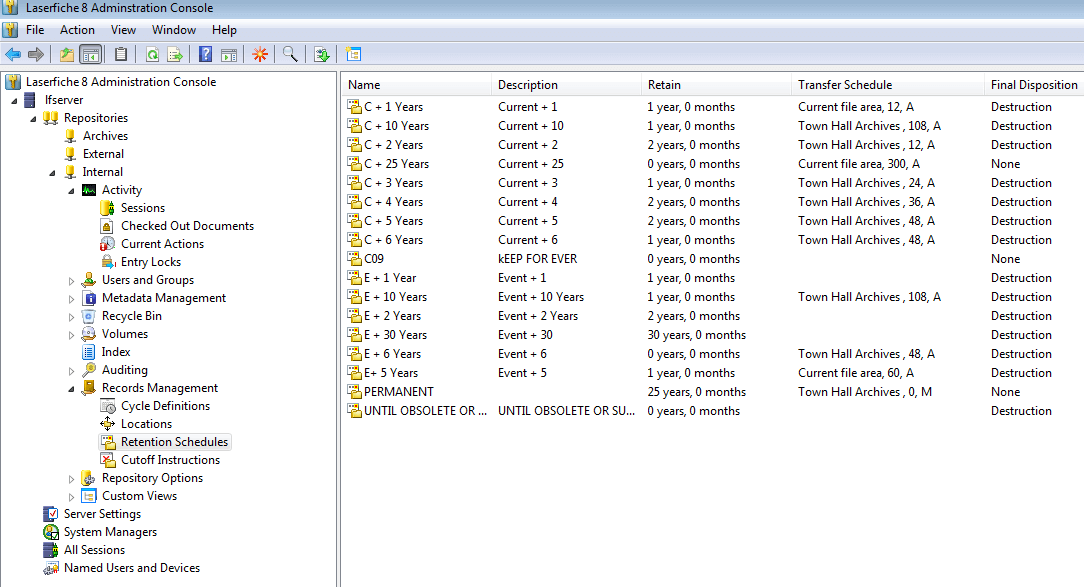Click the lfserver server icon in tree
Screen dimensions: 1084x587
30,100
